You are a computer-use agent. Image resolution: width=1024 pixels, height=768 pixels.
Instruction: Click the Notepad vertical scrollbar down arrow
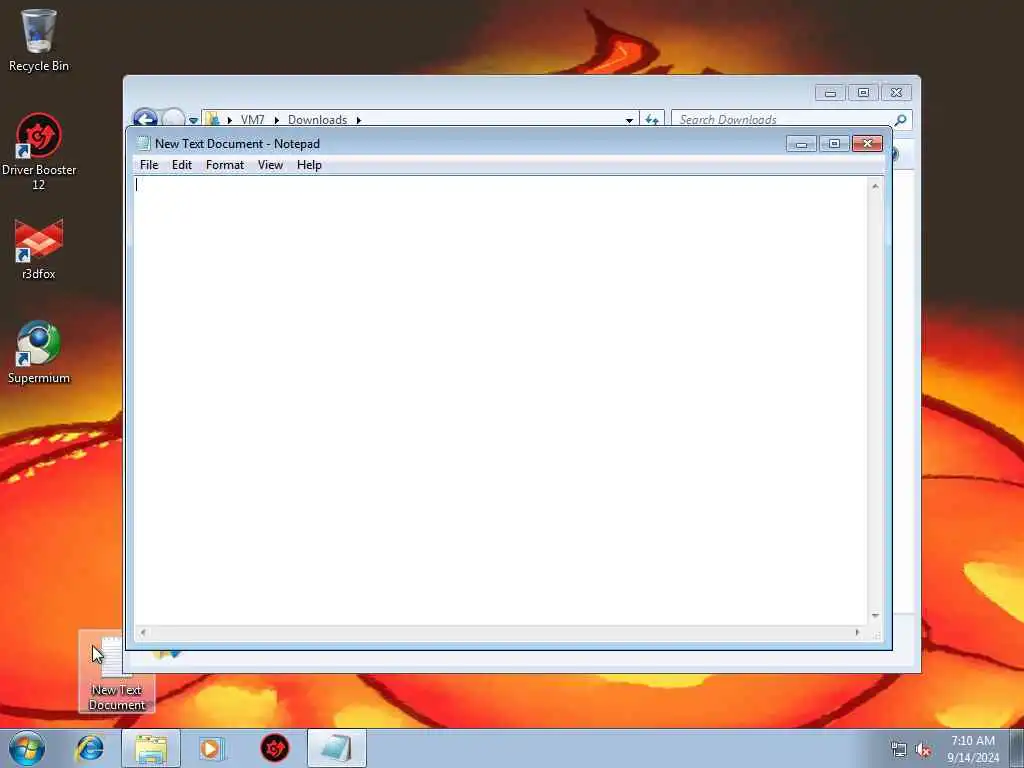(875, 616)
